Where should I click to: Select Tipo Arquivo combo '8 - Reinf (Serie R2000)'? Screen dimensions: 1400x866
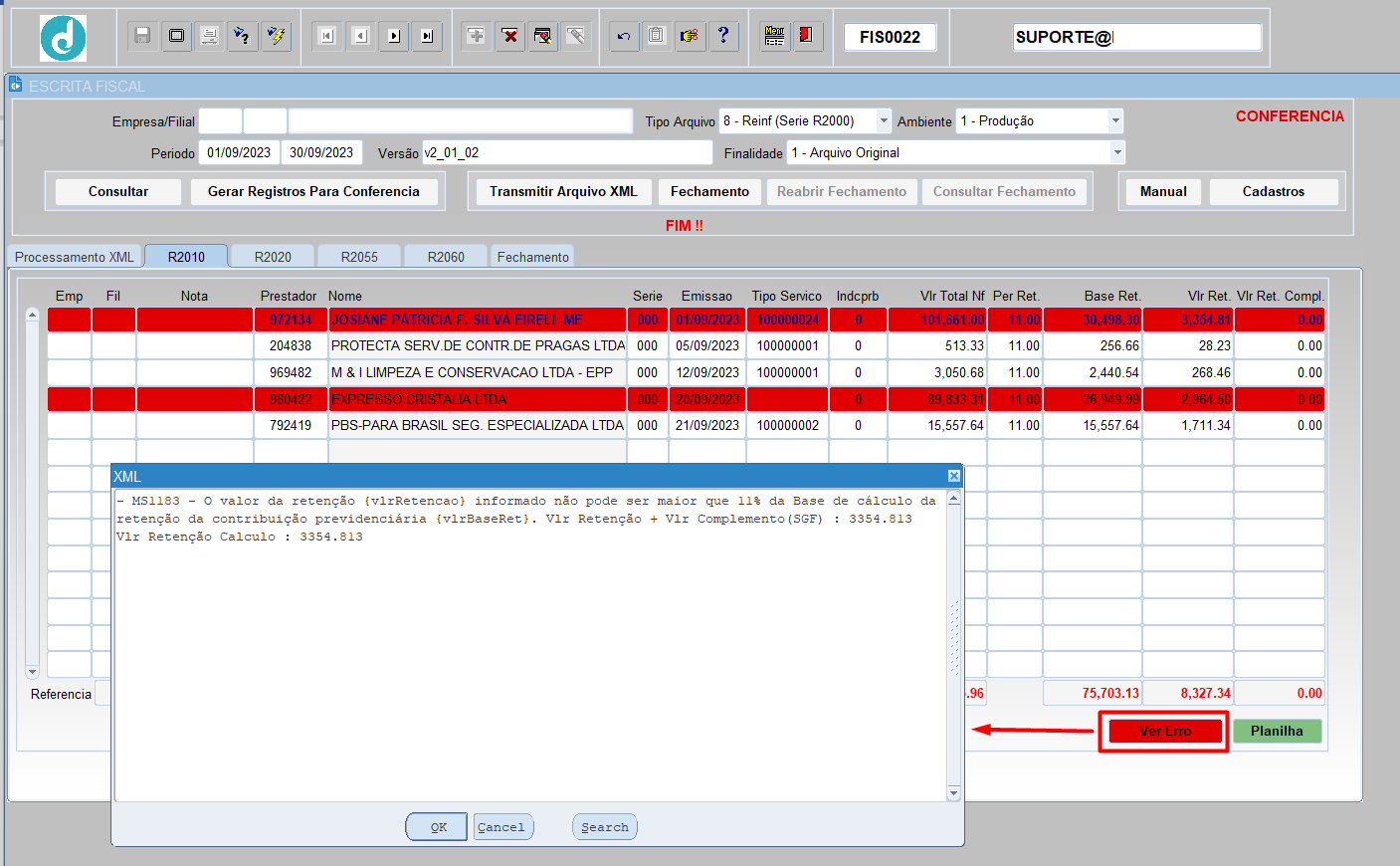(805, 120)
